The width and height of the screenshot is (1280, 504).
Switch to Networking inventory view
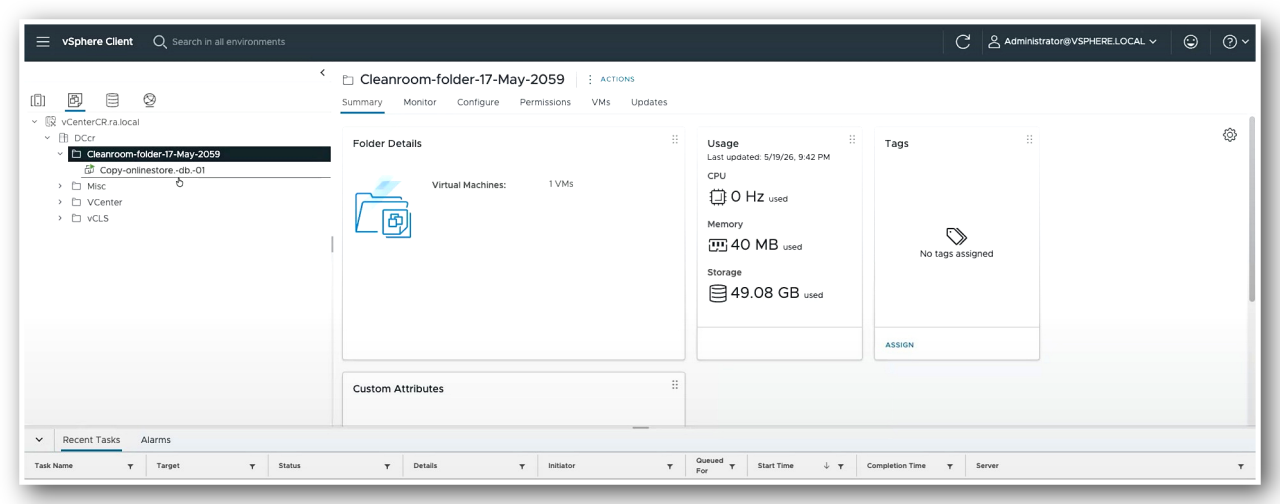point(149,100)
